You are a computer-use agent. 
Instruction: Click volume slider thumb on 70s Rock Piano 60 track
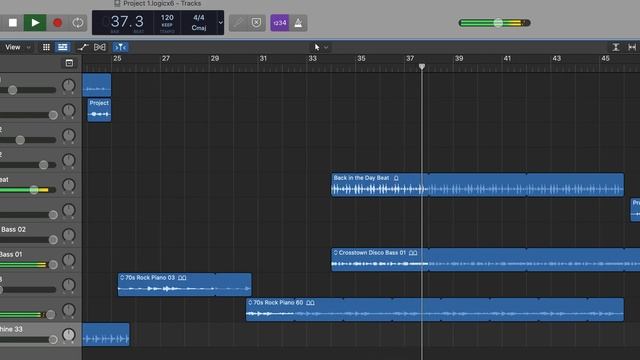(x=50, y=314)
